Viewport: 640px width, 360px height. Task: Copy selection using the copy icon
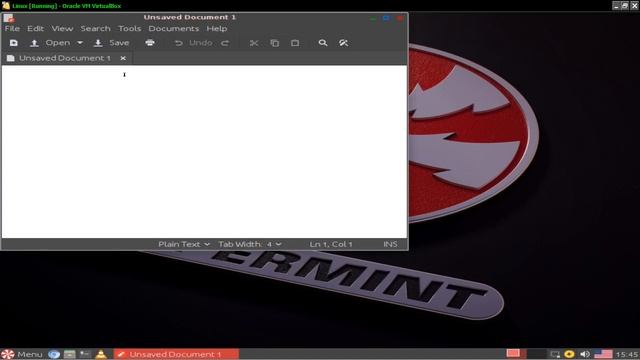pyautogui.click(x=275, y=43)
